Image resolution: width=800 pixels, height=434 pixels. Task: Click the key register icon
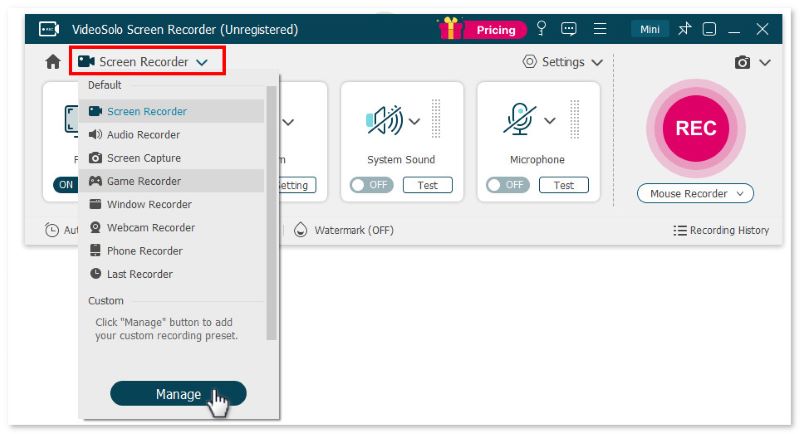tap(541, 29)
